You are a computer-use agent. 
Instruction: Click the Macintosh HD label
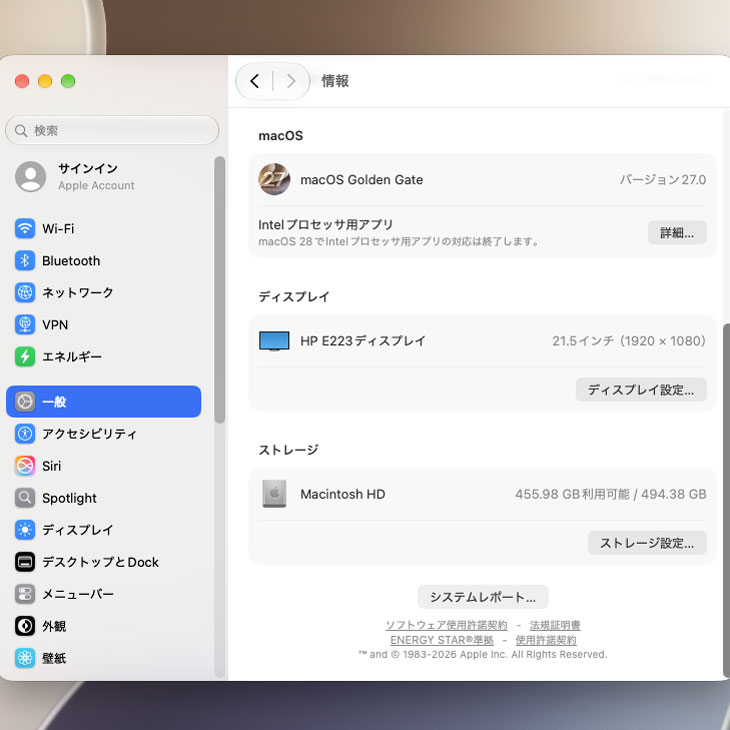343,494
